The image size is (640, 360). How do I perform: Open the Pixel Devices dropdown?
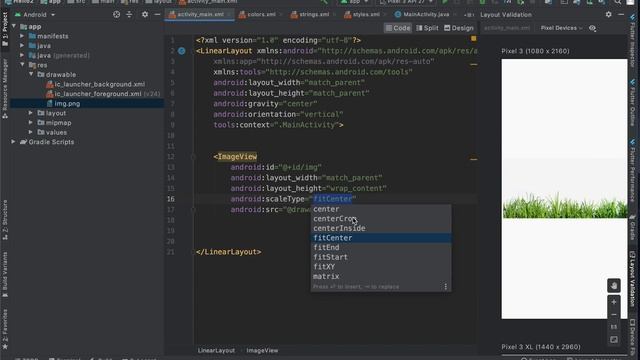(x=562, y=28)
